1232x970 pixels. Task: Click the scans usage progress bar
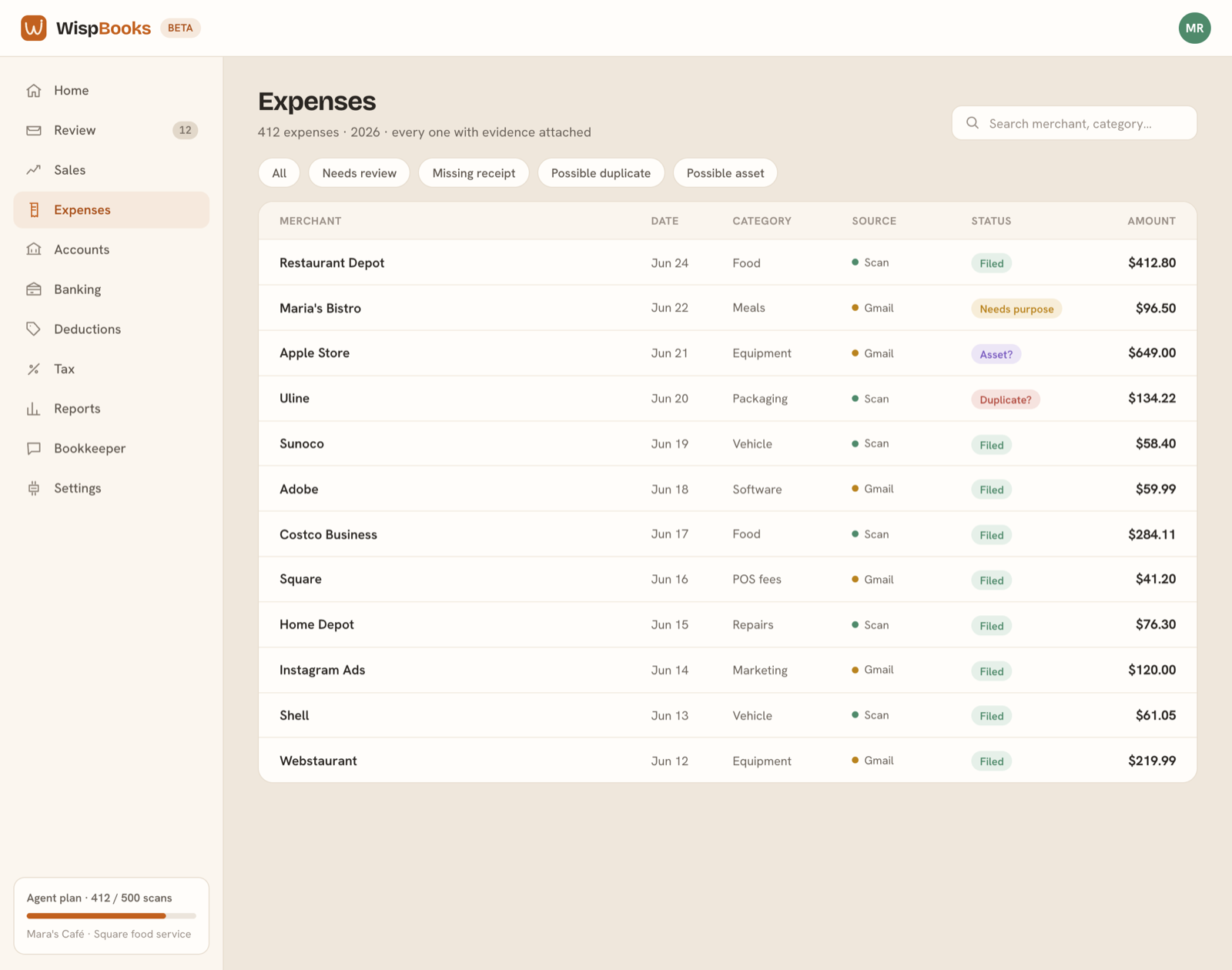coord(112,916)
